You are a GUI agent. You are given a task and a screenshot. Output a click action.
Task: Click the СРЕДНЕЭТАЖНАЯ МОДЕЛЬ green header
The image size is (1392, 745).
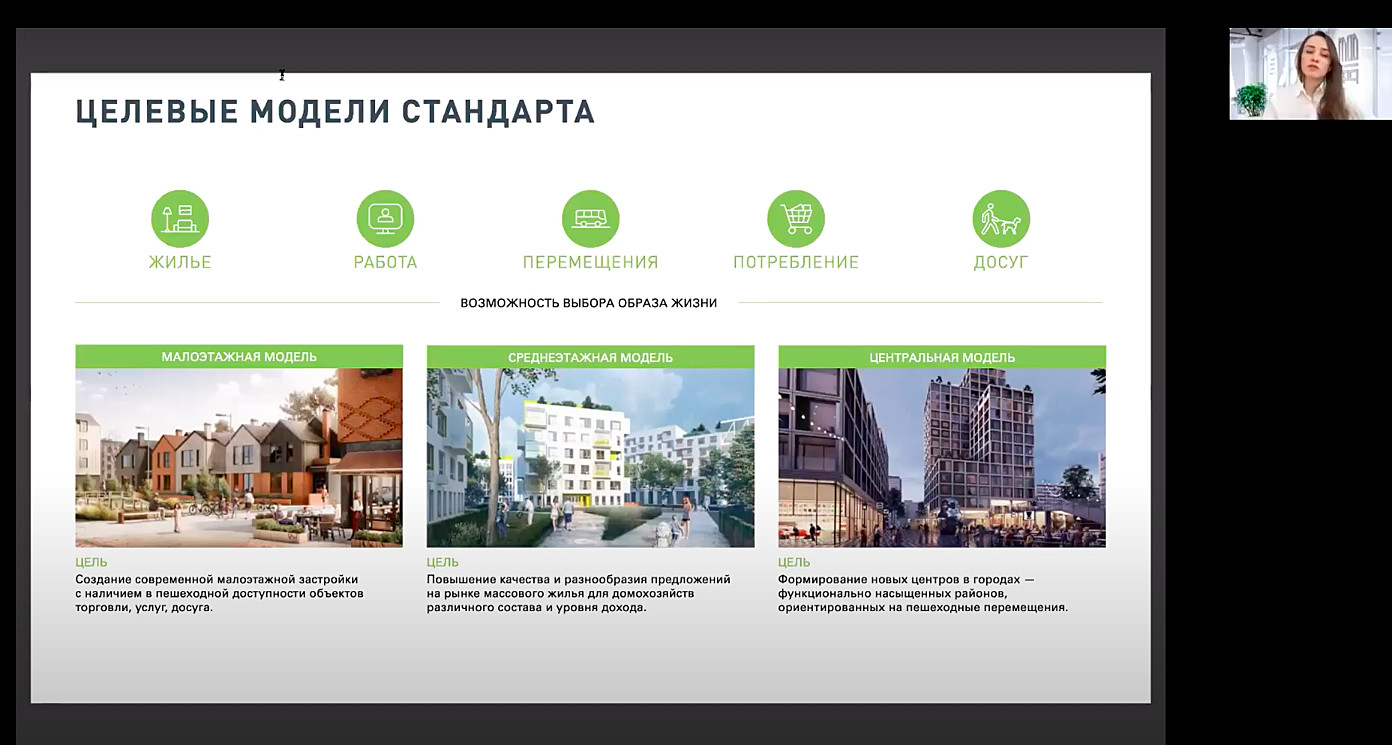point(590,357)
